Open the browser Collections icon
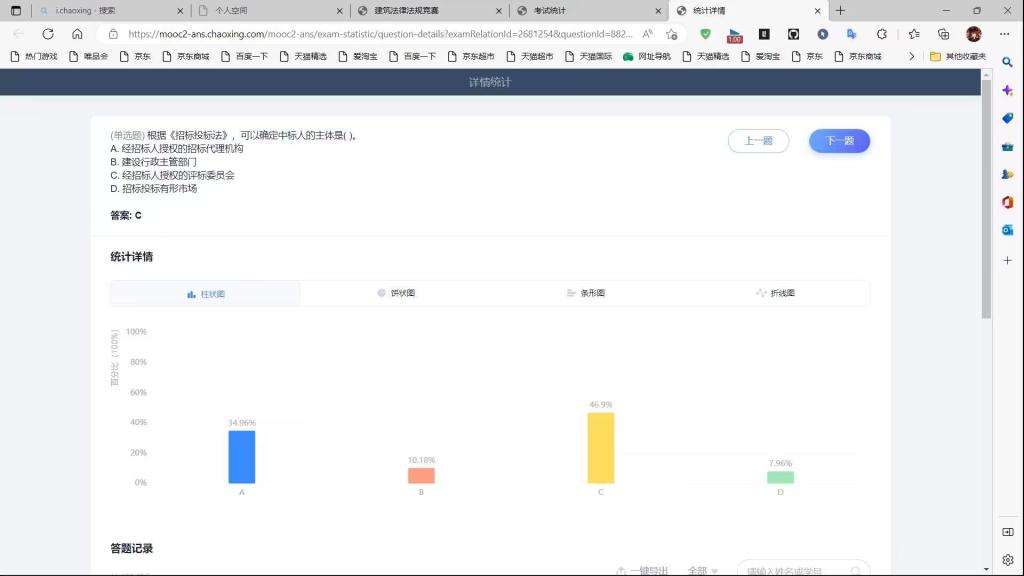 943,33
